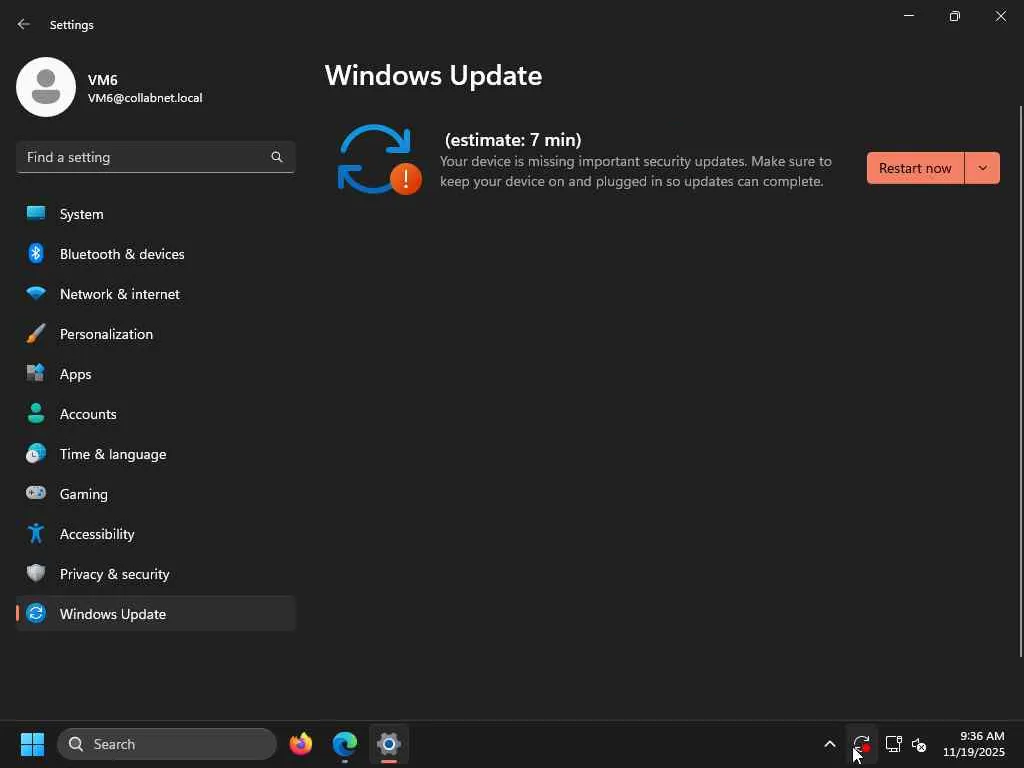Click the network monitor icon in the tray
The width and height of the screenshot is (1024, 768).
click(x=893, y=744)
